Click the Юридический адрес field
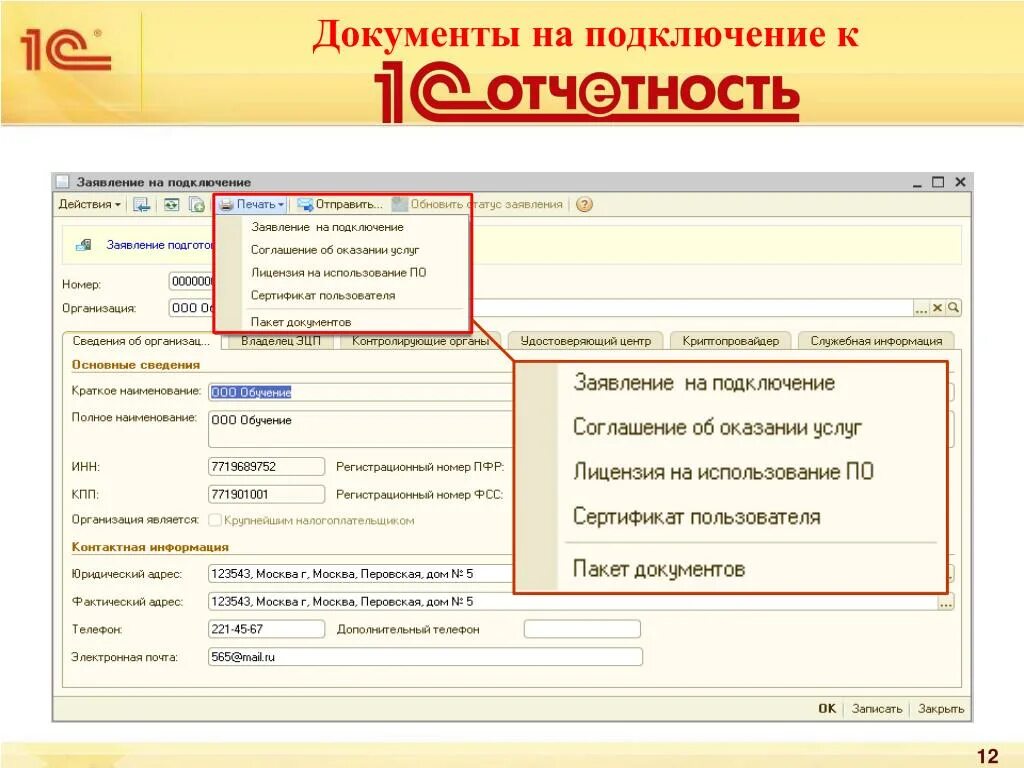Viewport: 1024px width, 768px height. (x=361, y=573)
